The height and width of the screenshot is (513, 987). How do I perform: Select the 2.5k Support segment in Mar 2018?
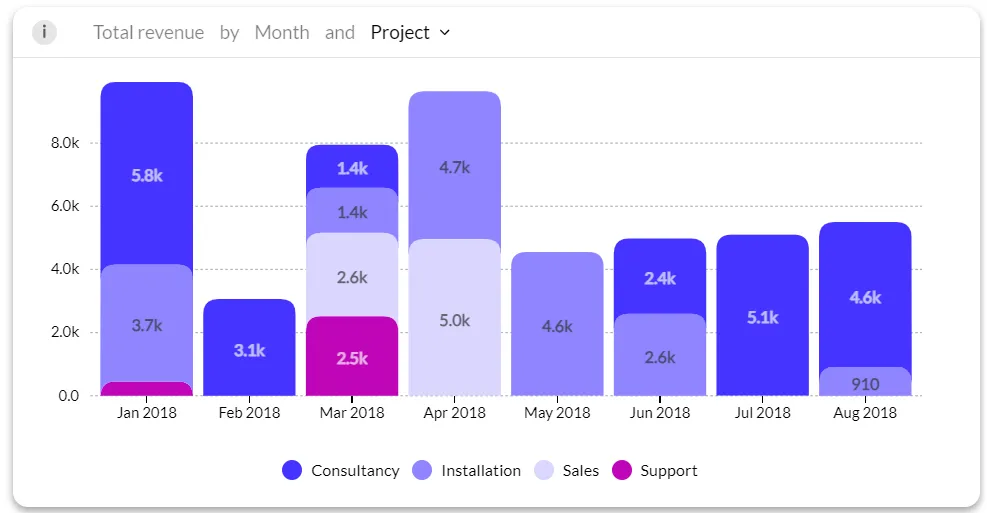point(352,356)
